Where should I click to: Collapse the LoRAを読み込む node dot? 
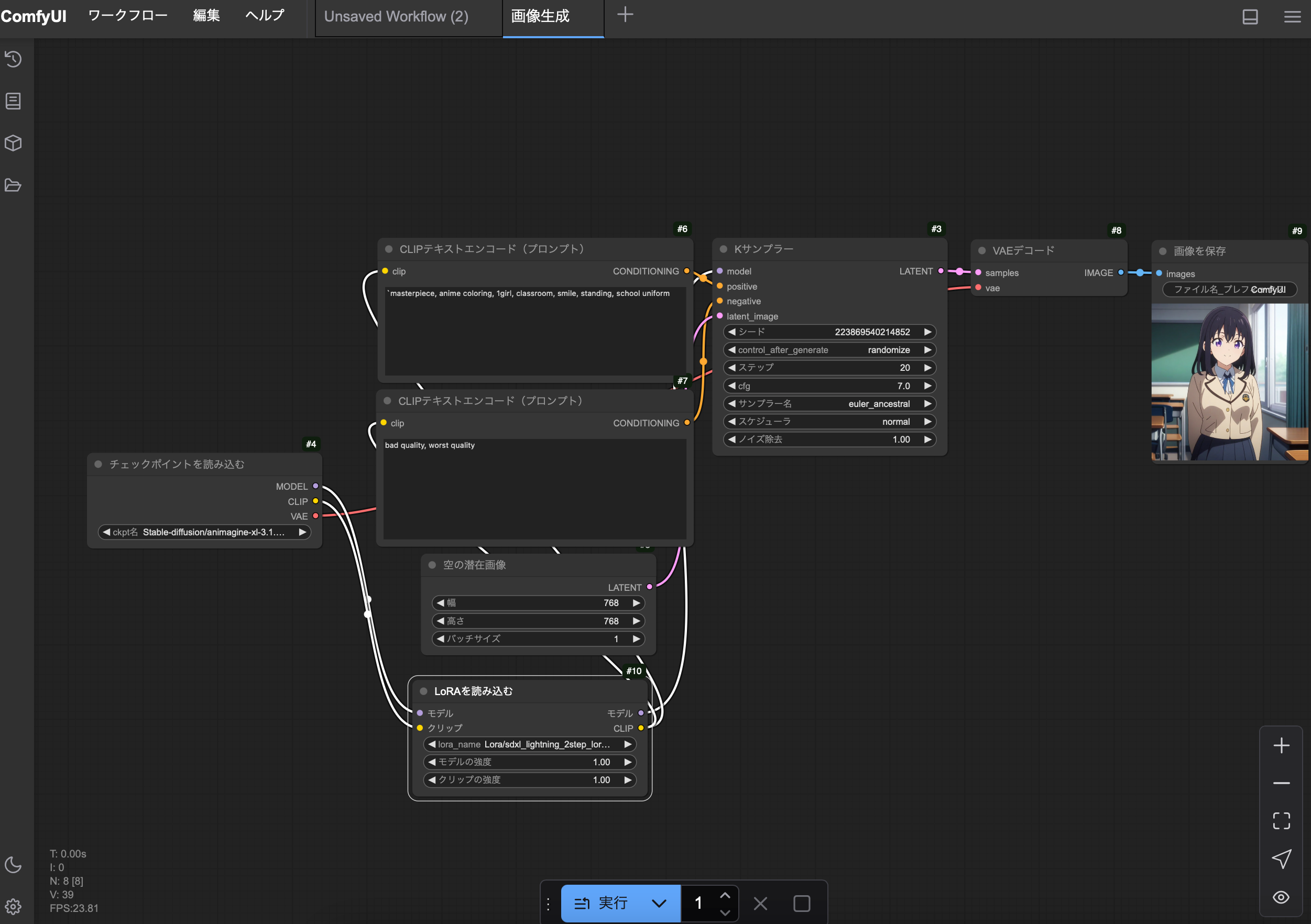click(x=424, y=691)
